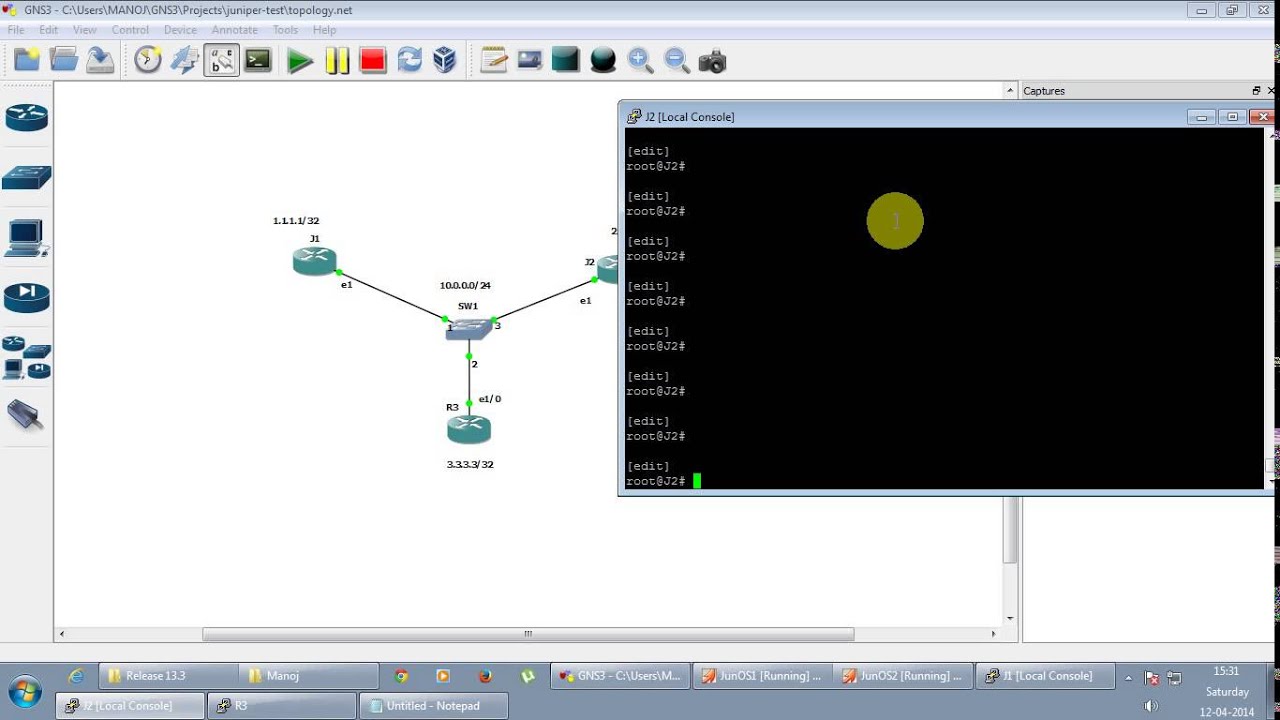Select the J1 router on the canvas
1280x720 pixels.
click(314, 260)
